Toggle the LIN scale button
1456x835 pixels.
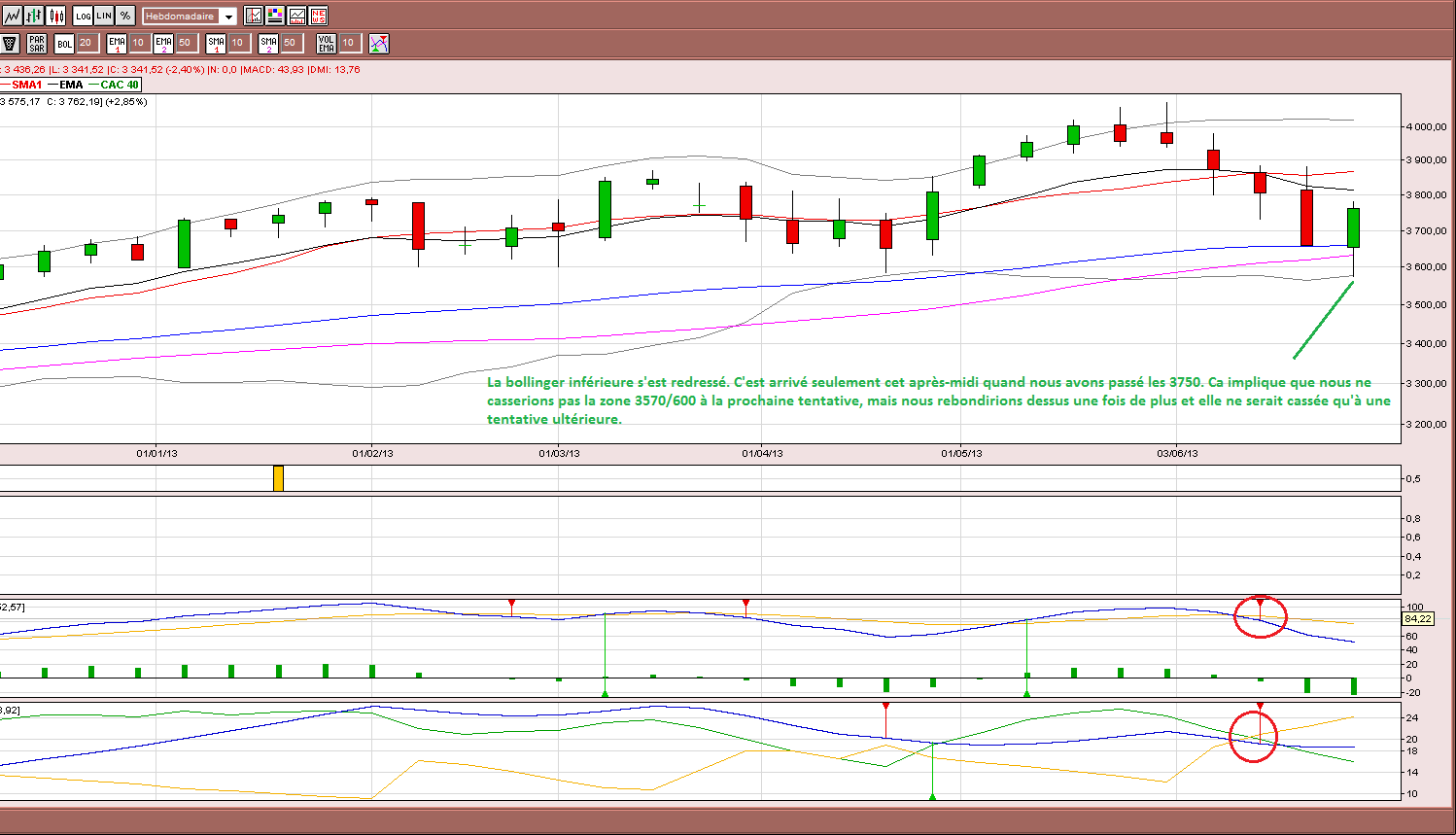pyautogui.click(x=104, y=16)
